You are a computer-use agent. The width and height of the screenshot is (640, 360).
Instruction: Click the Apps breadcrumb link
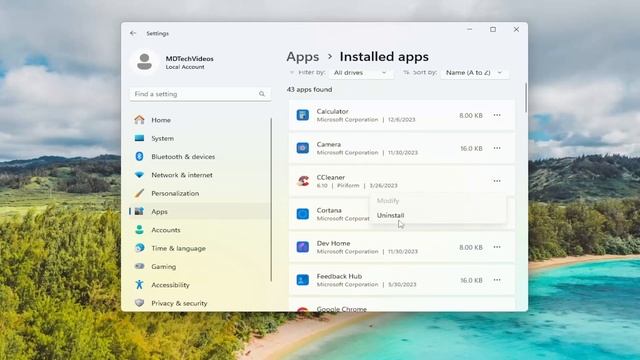point(302,57)
